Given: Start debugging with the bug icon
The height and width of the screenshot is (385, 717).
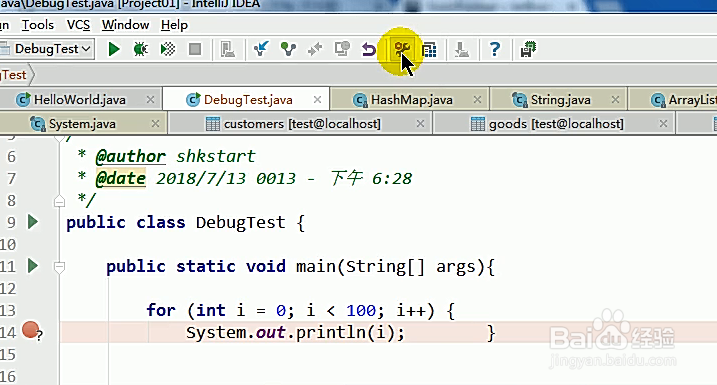Looking at the screenshot, I should (x=140, y=49).
